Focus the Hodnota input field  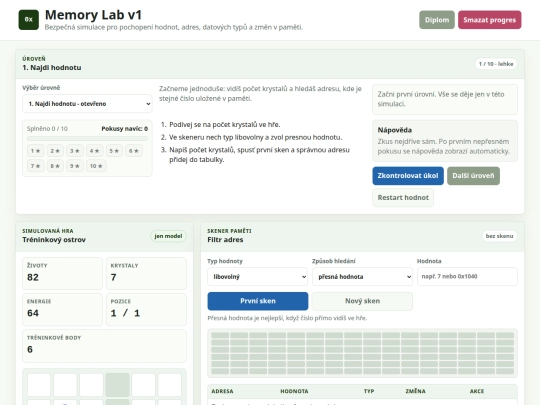(x=467, y=277)
